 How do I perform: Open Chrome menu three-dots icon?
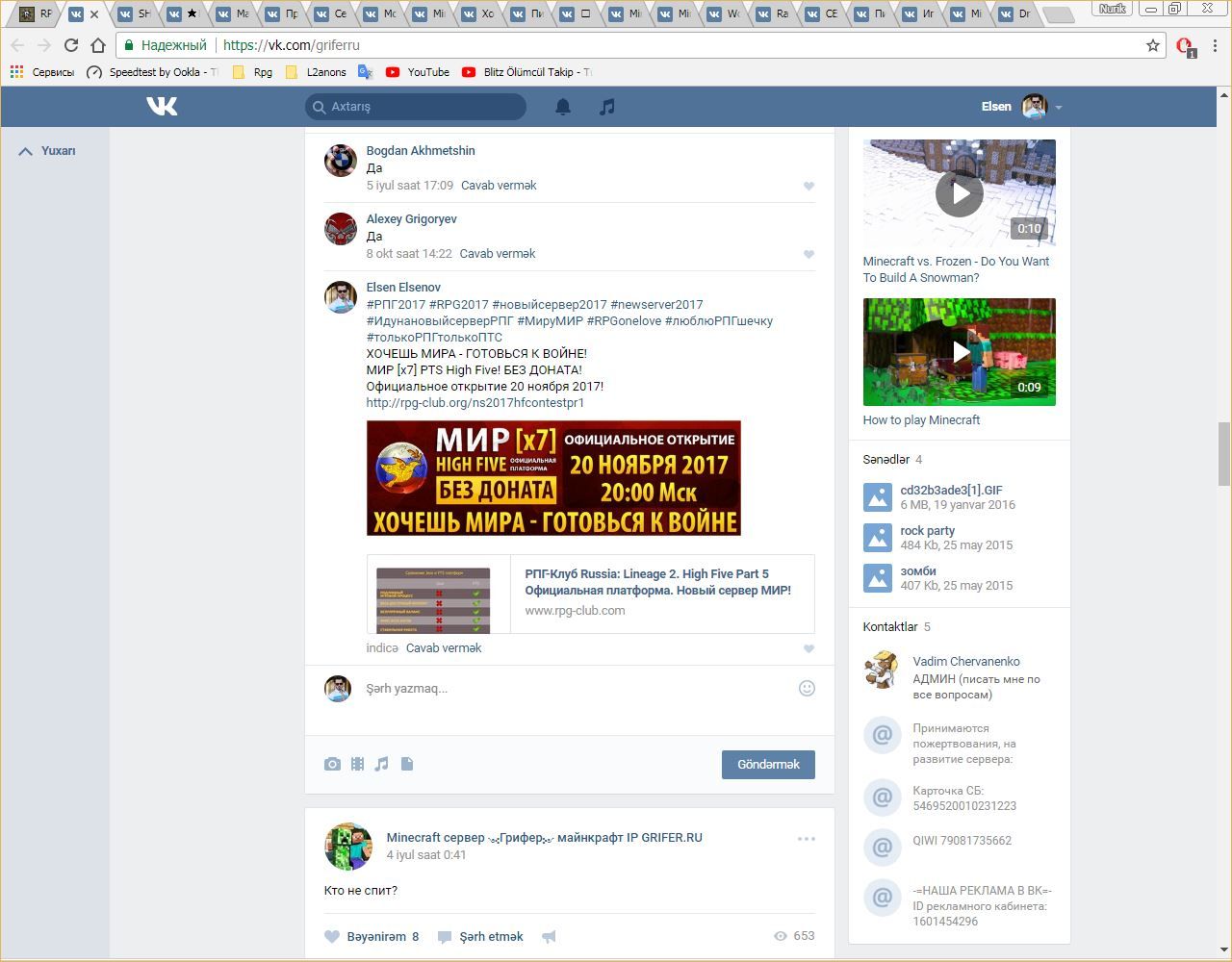(x=1216, y=45)
